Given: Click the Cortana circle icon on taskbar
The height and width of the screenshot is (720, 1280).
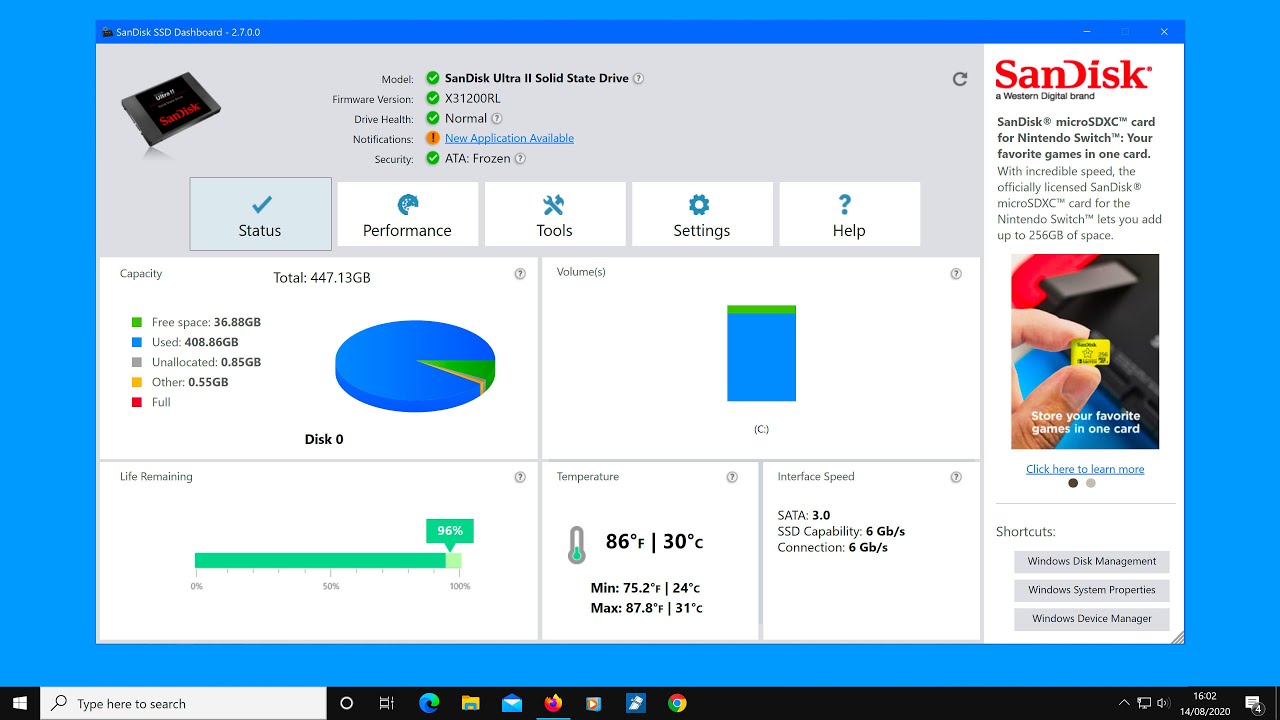Looking at the screenshot, I should tap(347, 703).
